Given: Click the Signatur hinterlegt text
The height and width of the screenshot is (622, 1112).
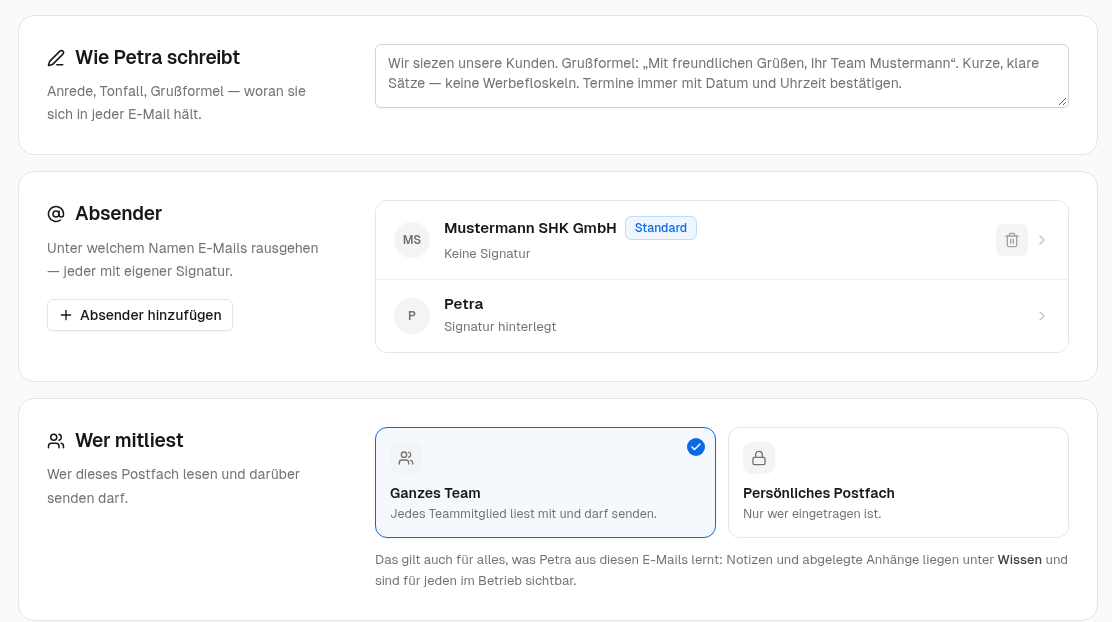Looking at the screenshot, I should coord(500,326).
